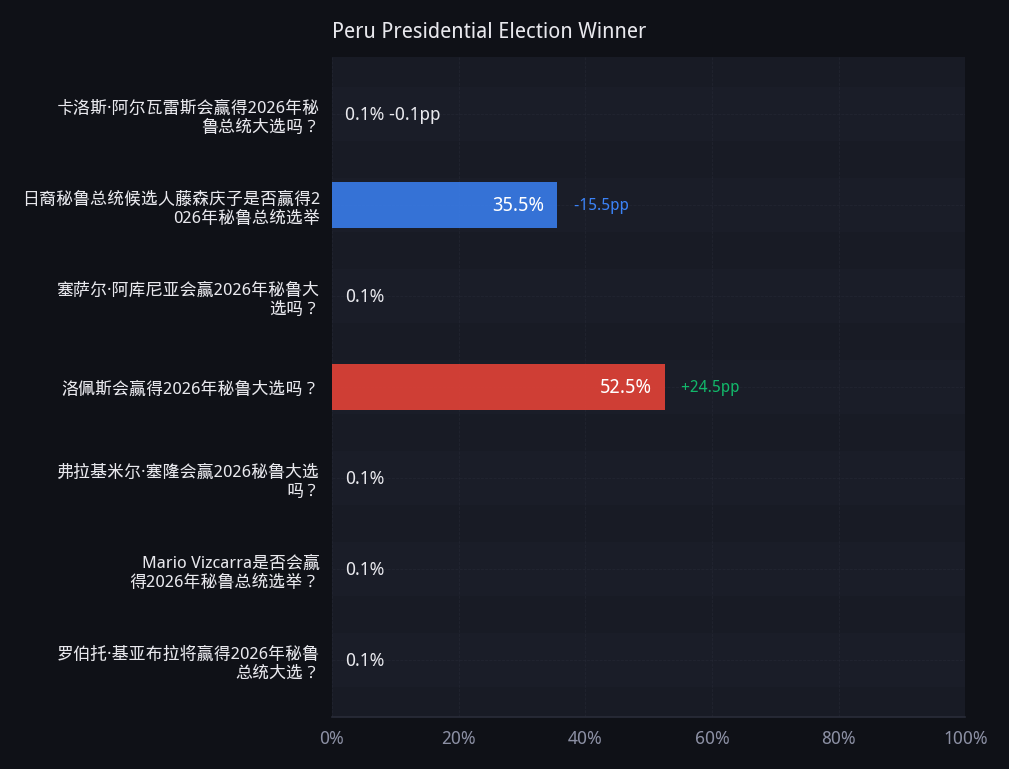The width and height of the screenshot is (1009, 769).
Task: Click the -15.5pp change label
Action: (x=601, y=205)
